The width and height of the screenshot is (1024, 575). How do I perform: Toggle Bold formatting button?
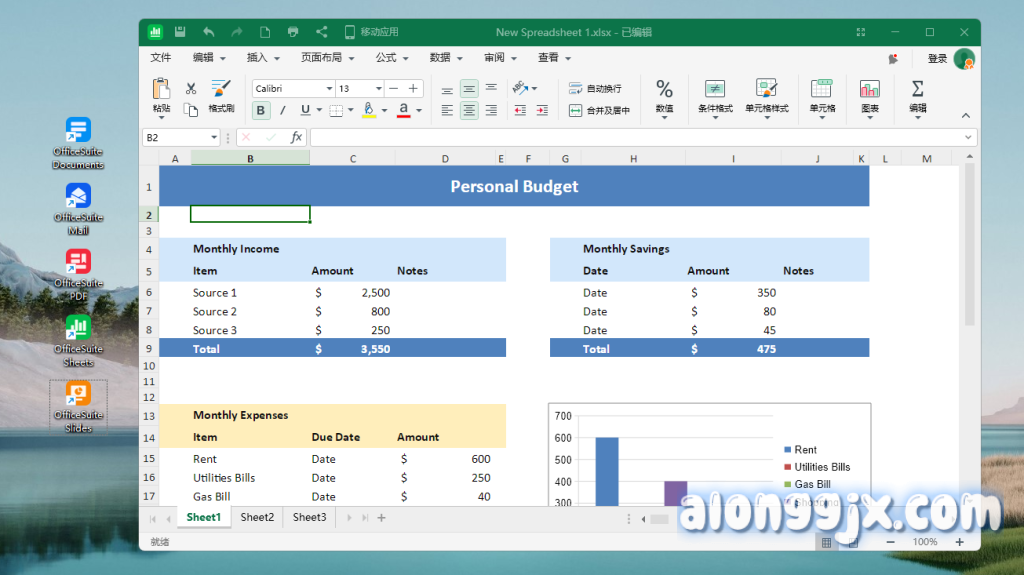(x=261, y=110)
